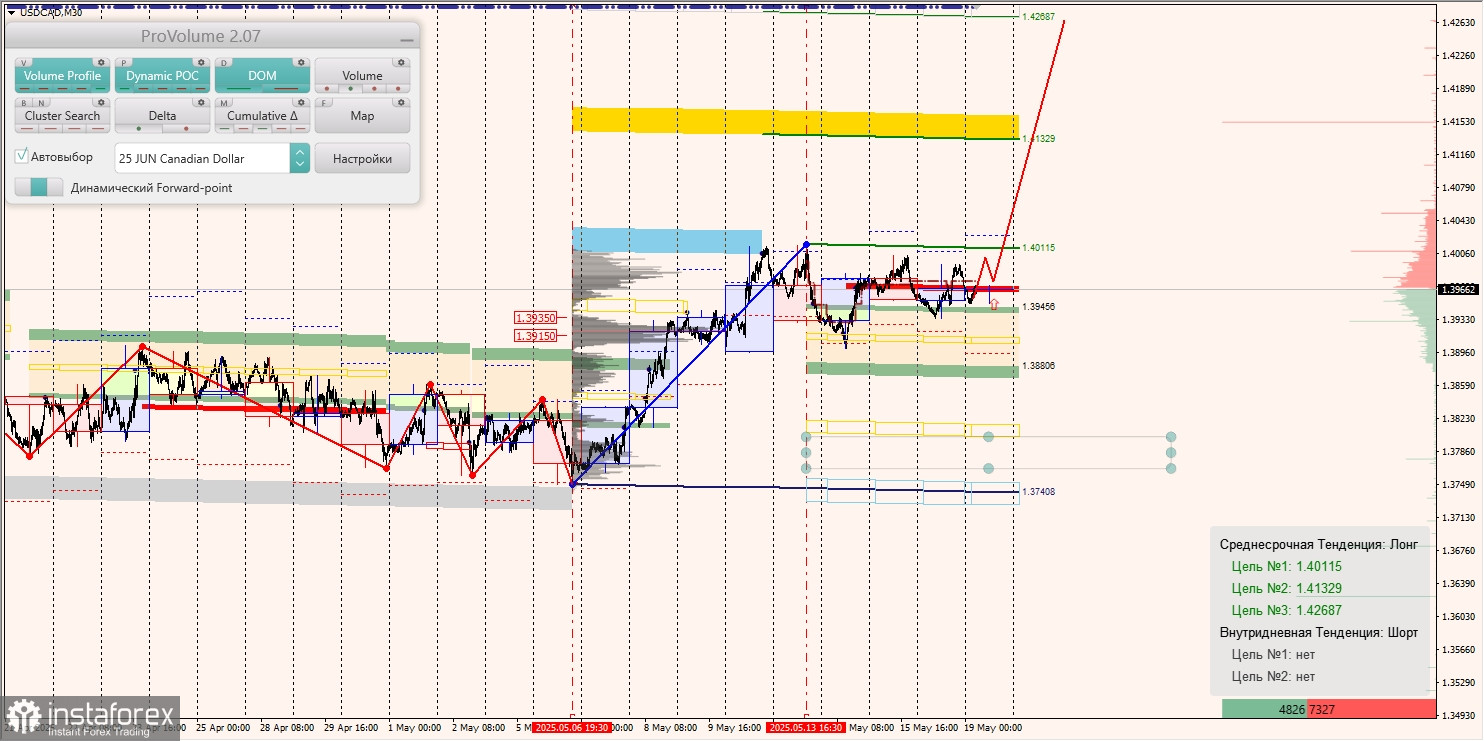The image size is (1484, 741).
Task: Click the yellow zone near 1.41329
Action: [x=795, y=121]
